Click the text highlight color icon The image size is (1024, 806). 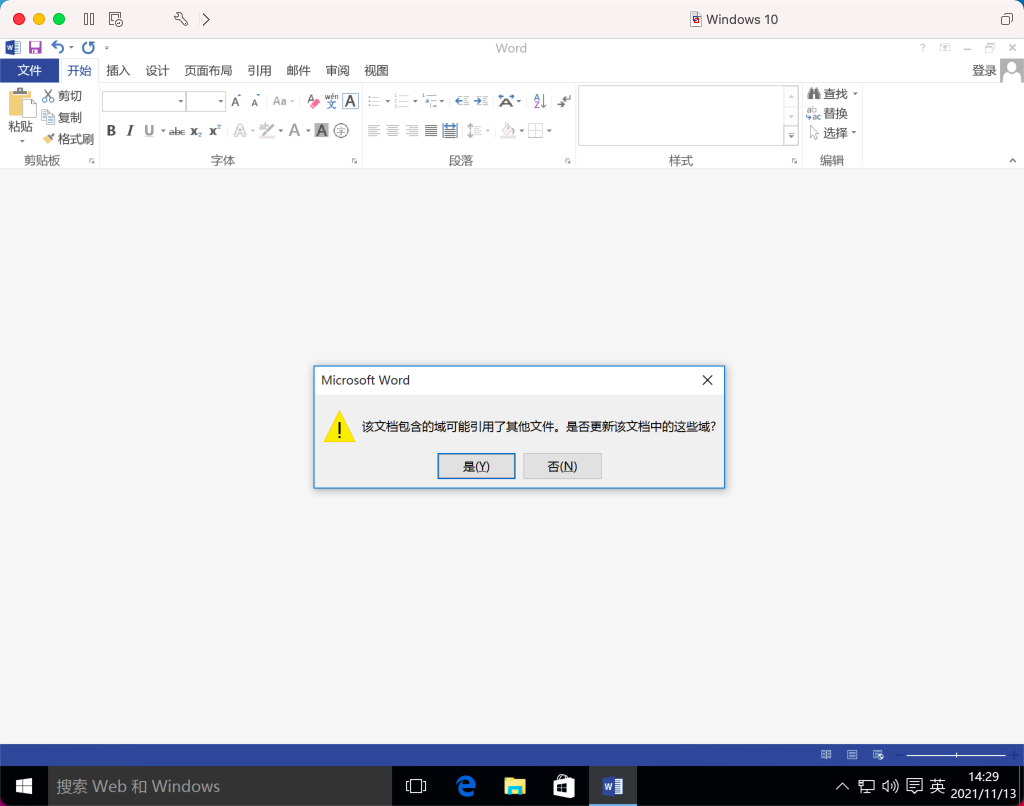pyautogui.click(x=266, y=131)
